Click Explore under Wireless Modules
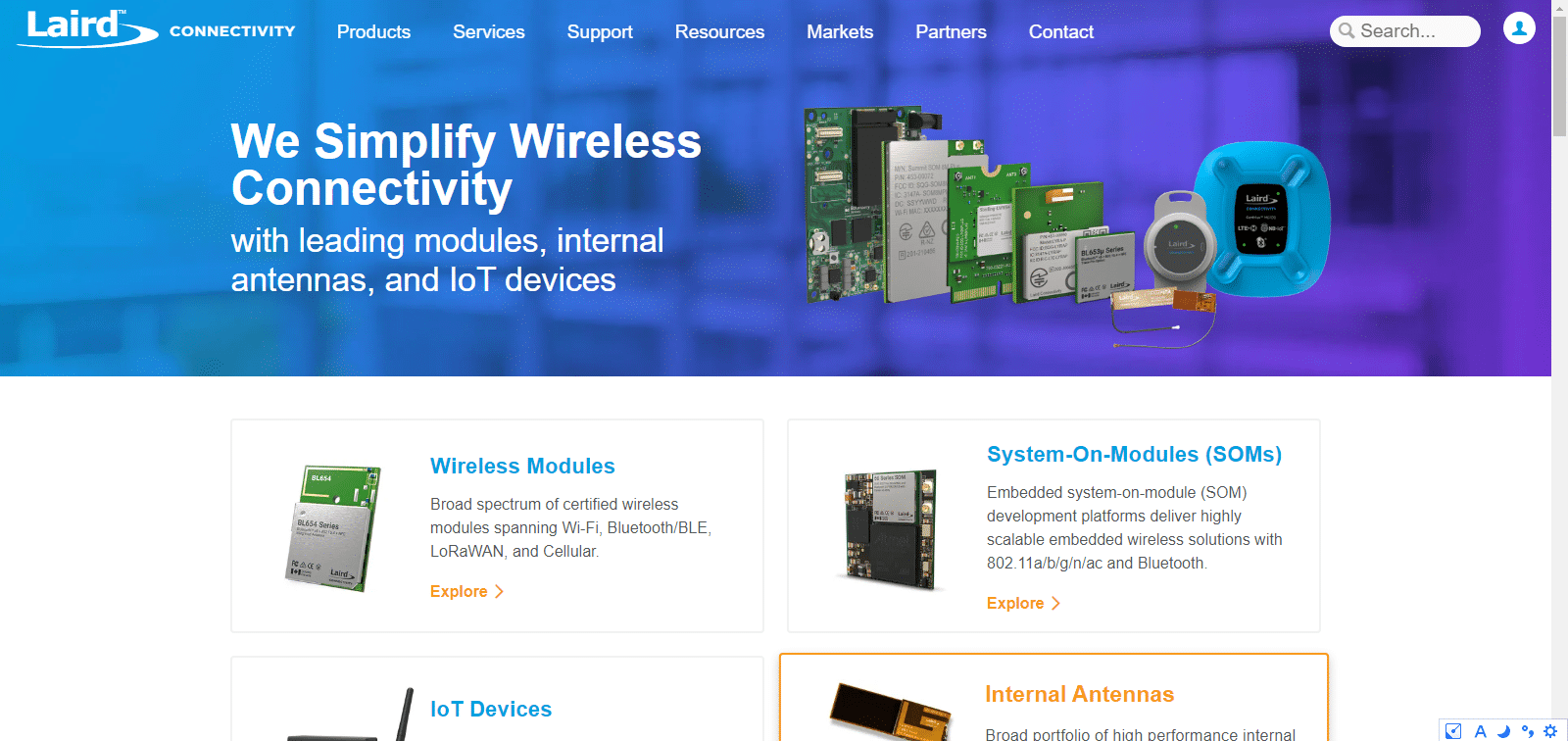Image resolution: width=1568 pixels, height=741 pixels. coord(466,591)
